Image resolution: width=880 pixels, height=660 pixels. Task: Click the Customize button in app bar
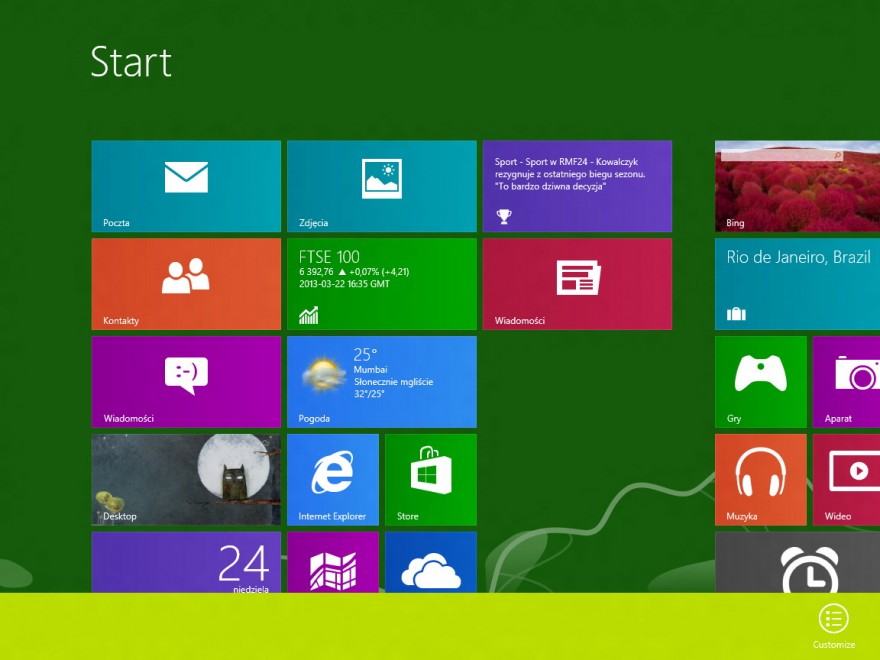pyautogui.click(x=833, y=626)
